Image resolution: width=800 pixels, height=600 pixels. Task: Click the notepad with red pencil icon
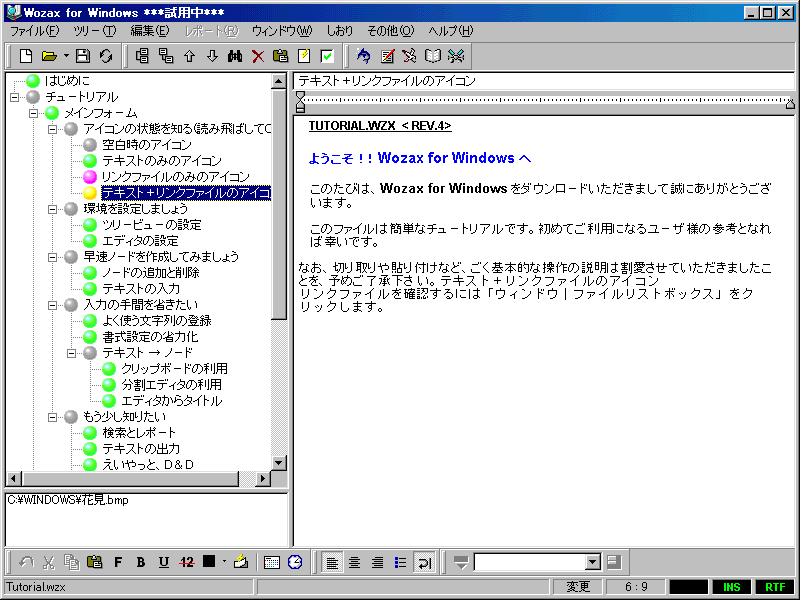[x=387, y=56]
